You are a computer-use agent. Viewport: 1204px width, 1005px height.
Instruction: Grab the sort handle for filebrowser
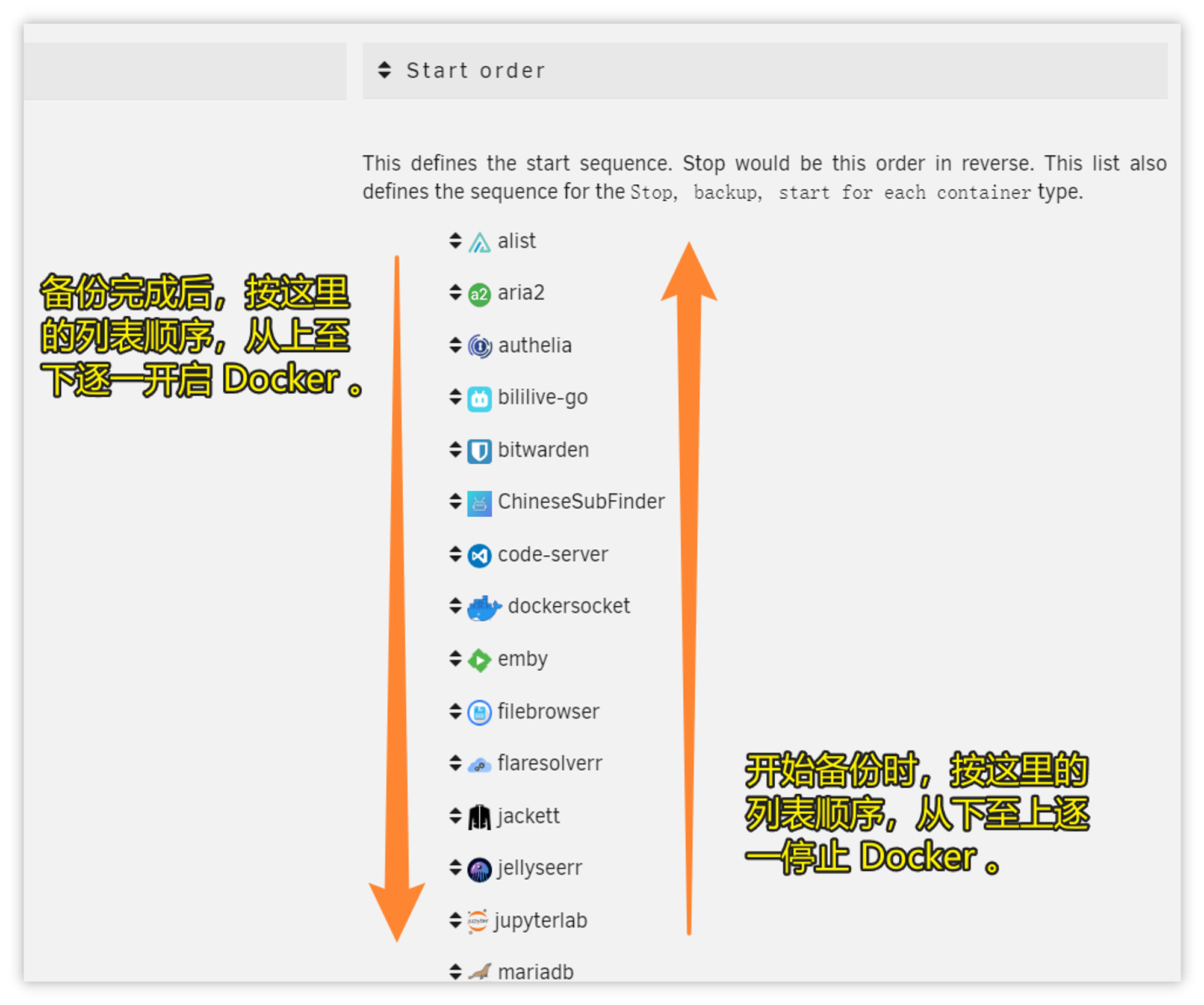click(x=455, y=711)
